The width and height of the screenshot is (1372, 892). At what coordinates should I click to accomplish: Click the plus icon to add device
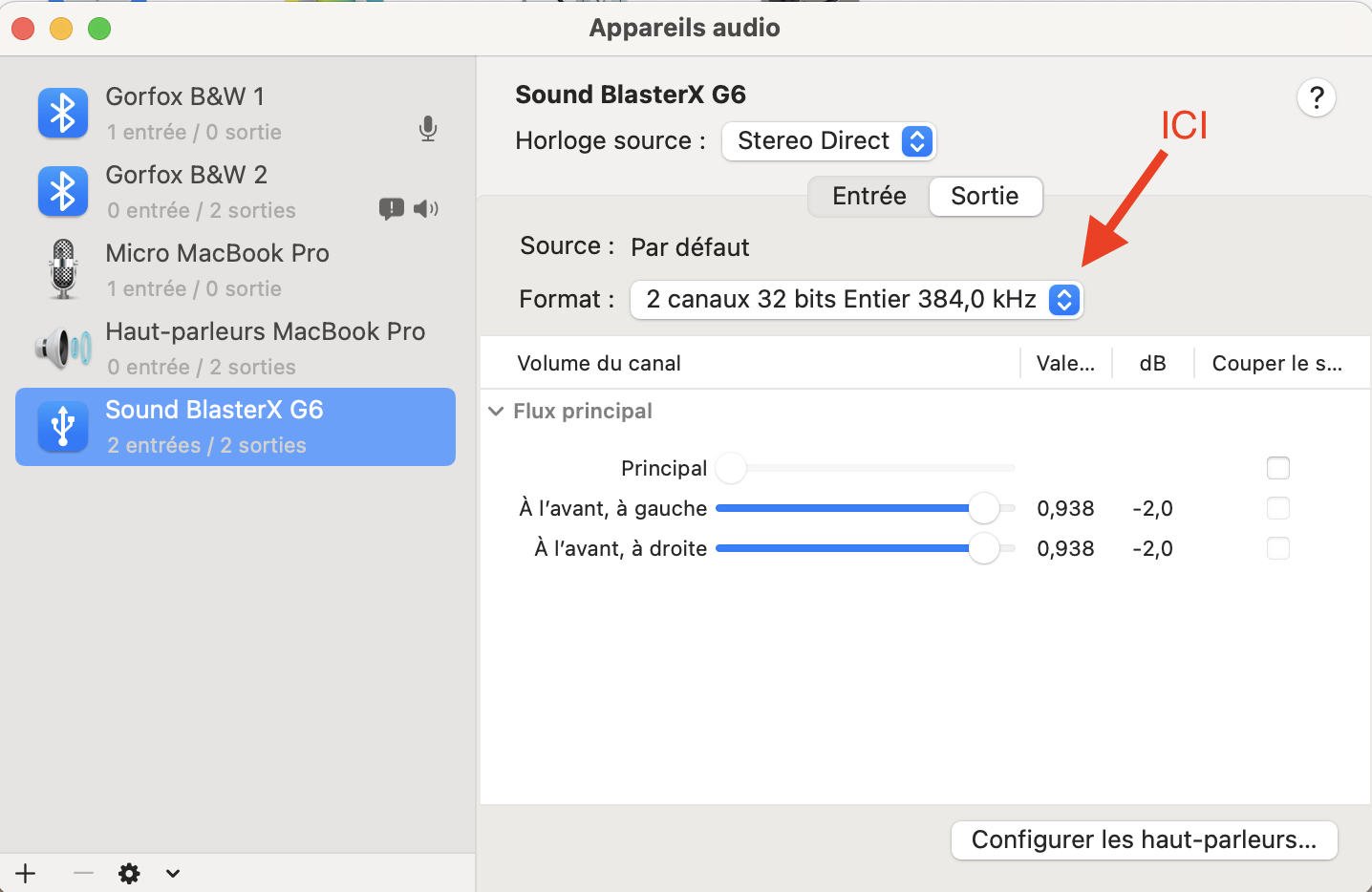click(26, 873)
